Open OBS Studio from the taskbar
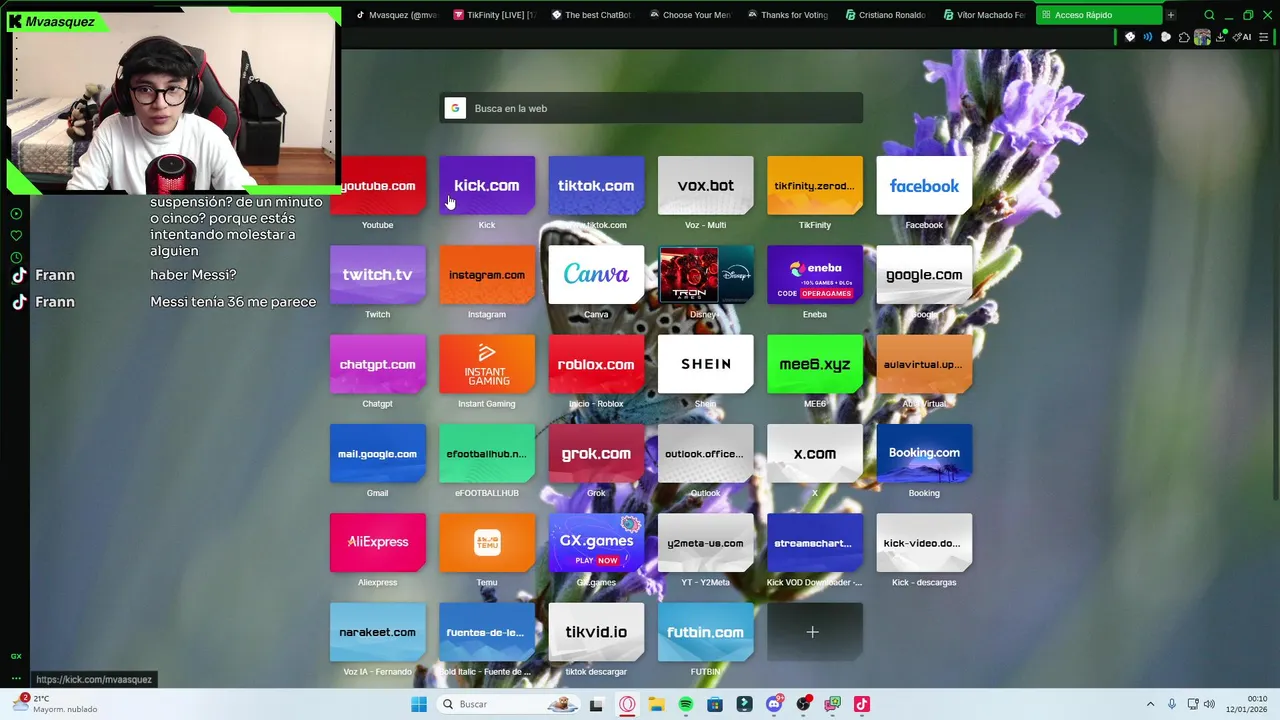1280x720 pixels. tap(803, 704)
